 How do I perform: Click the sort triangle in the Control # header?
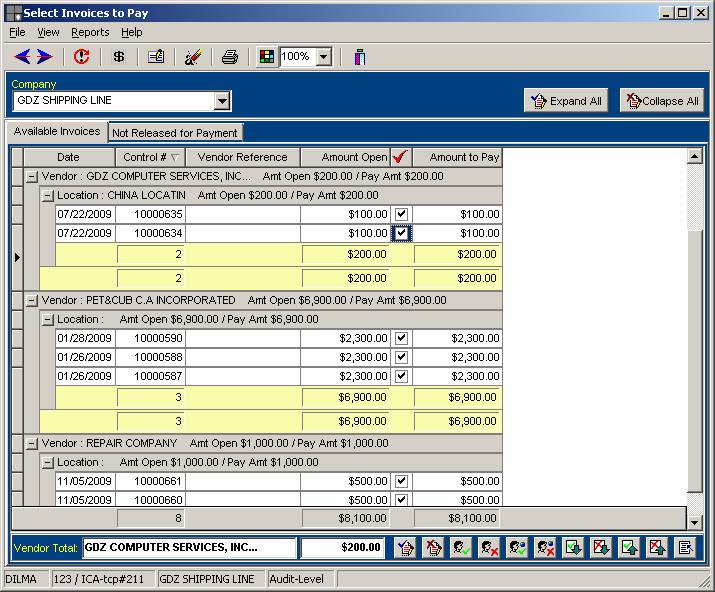click(x=175, y=158)
